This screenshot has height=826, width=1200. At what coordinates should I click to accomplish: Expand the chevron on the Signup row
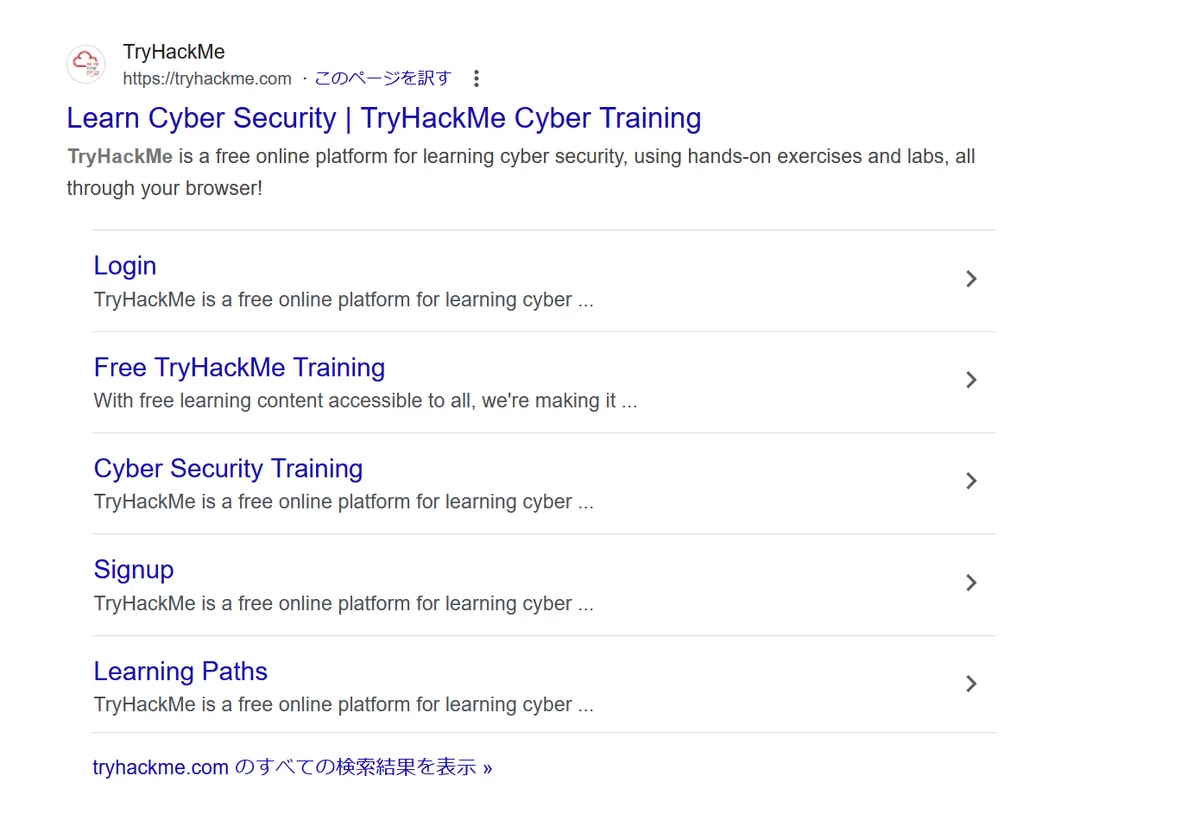click(x=971, y=583)
